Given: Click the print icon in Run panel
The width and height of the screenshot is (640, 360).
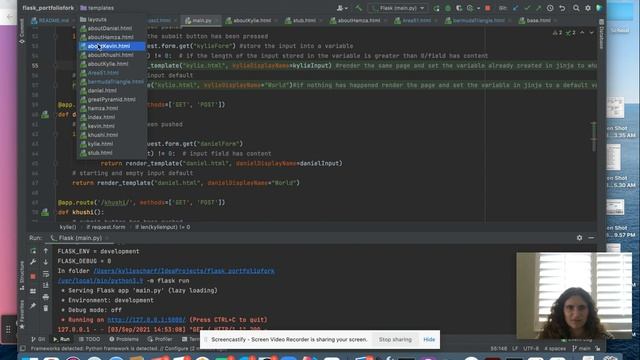Looking at the screenshot, I should point(46,297).
